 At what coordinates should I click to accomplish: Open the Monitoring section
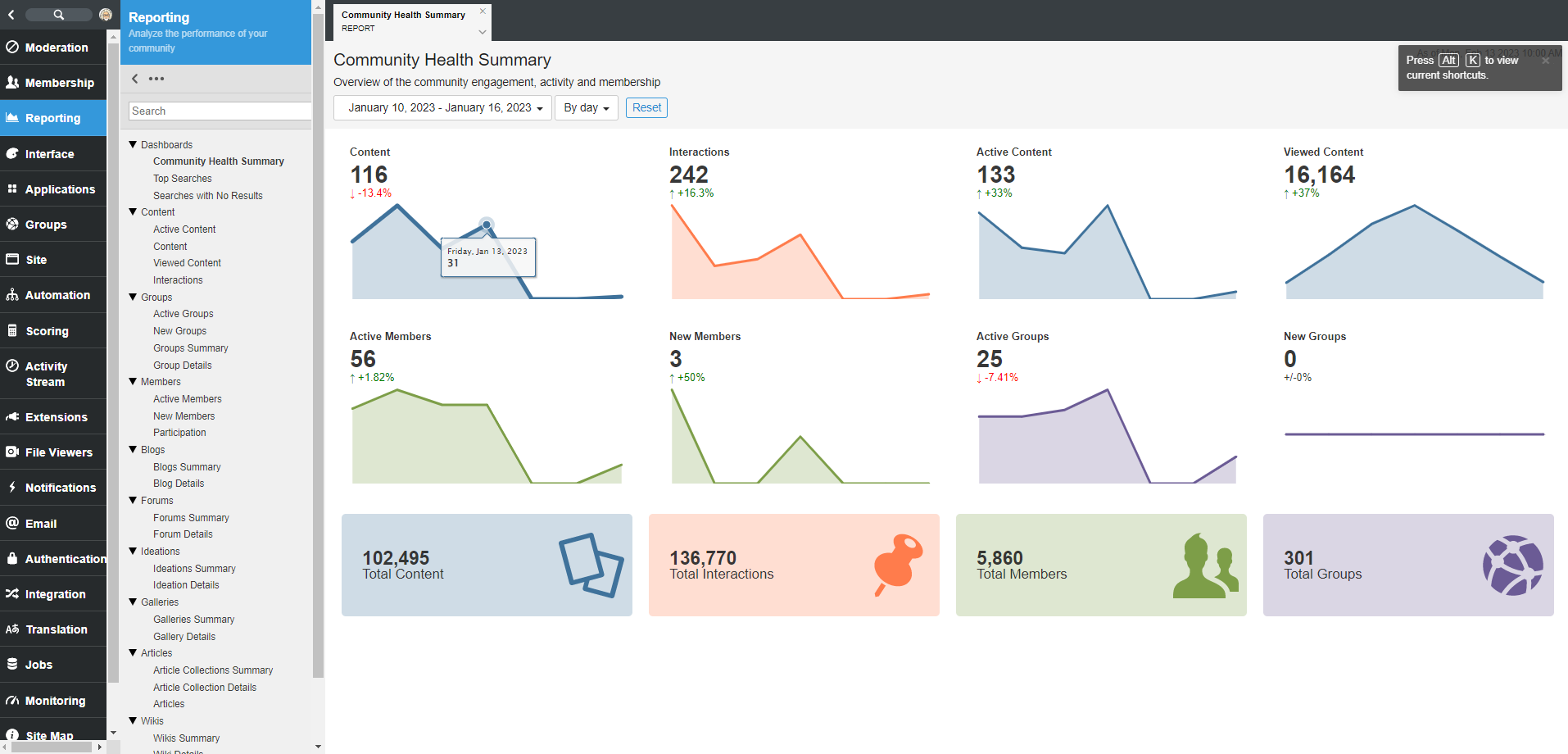click(x=53, y=701)
